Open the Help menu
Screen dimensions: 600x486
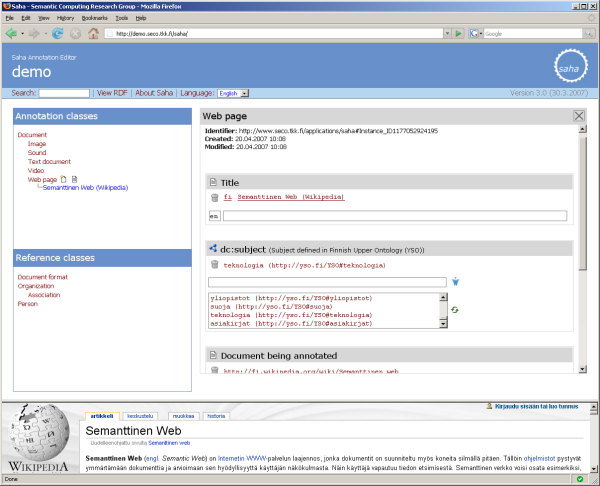point(141,18)
